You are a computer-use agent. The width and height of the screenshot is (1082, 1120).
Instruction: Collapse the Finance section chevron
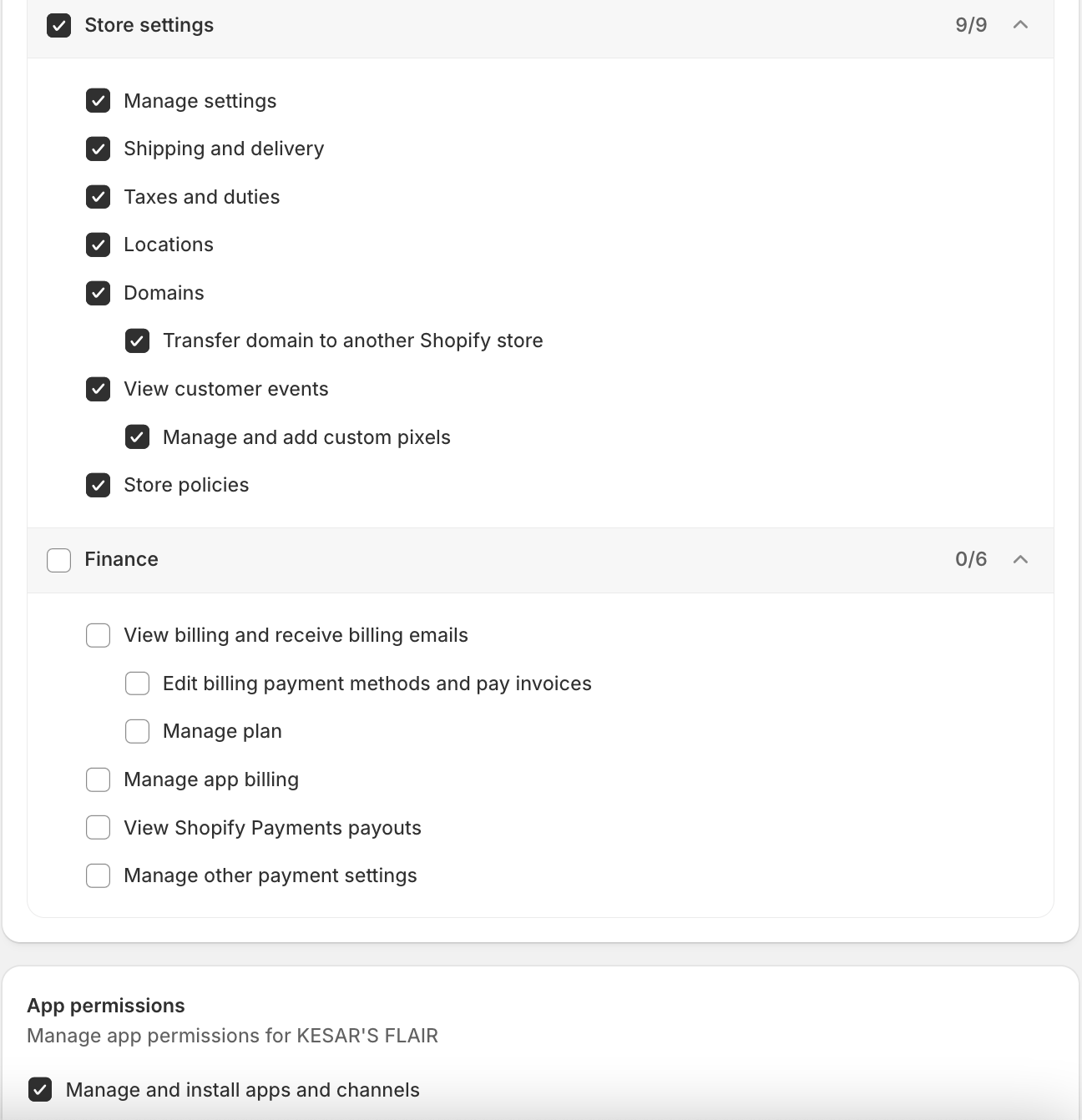click(1019, 559)
